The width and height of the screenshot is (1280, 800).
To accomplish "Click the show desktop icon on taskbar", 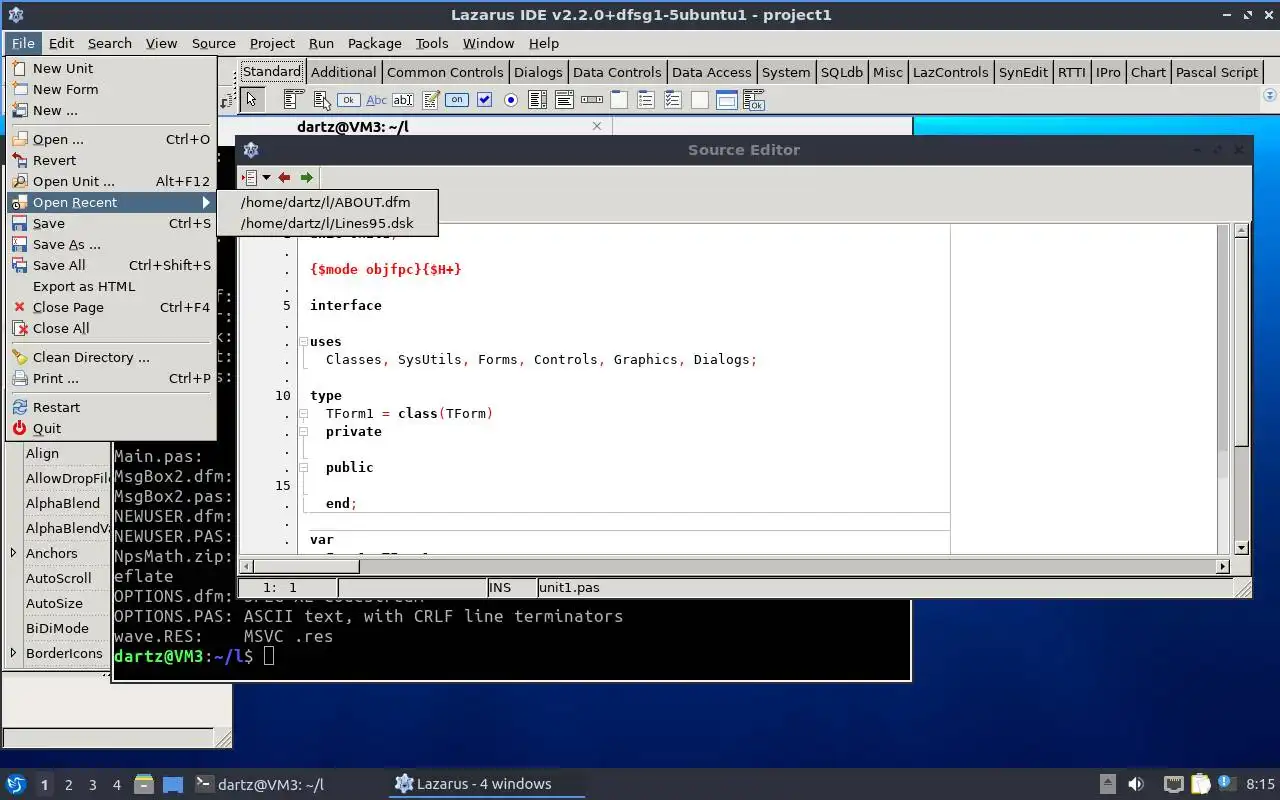I will click(x=173, y=784).
